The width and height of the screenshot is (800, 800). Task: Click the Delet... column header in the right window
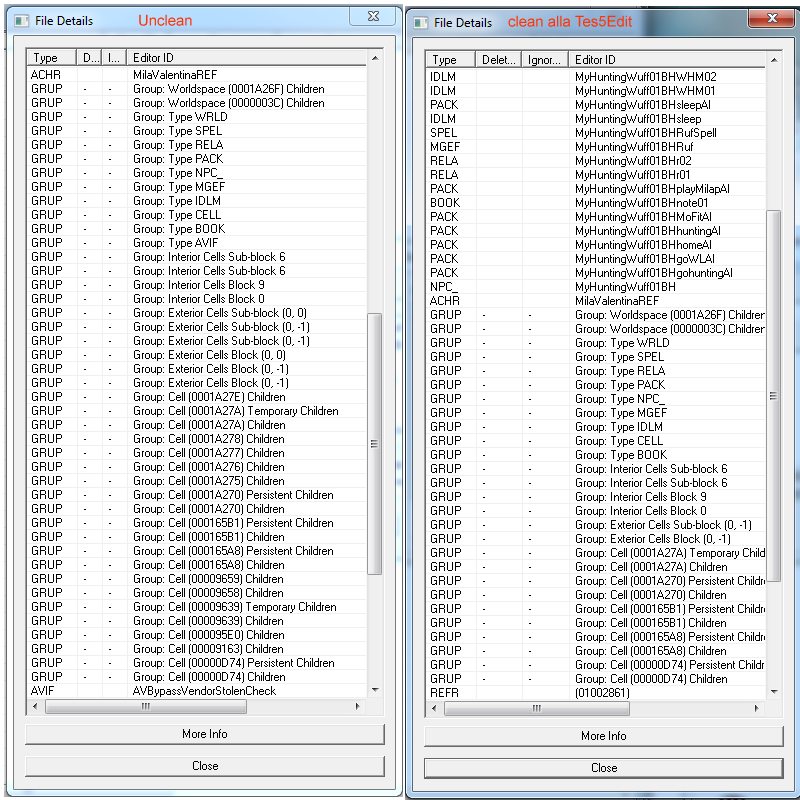click(x=499, y=60)
